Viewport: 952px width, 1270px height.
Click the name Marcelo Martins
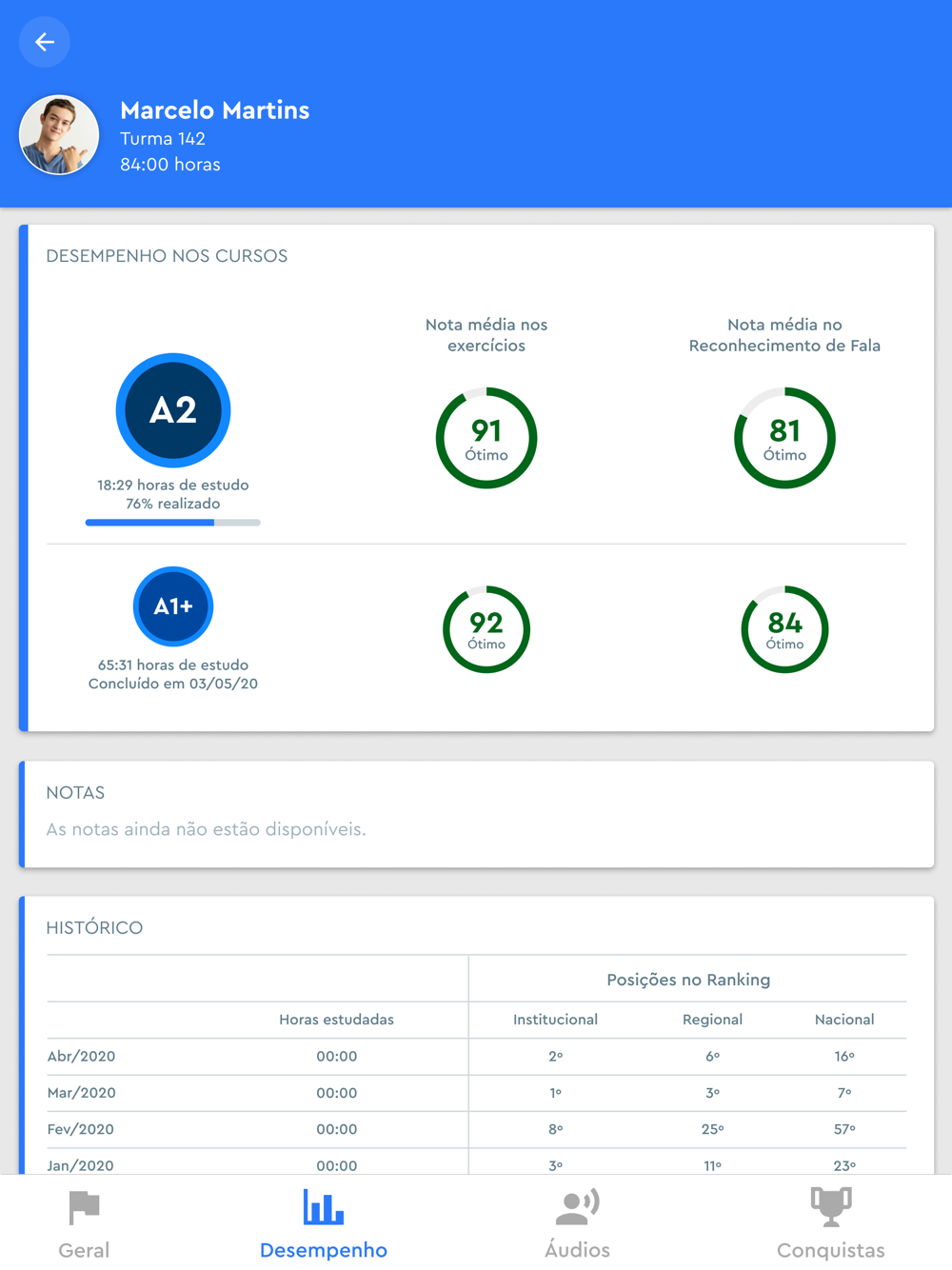215,110
